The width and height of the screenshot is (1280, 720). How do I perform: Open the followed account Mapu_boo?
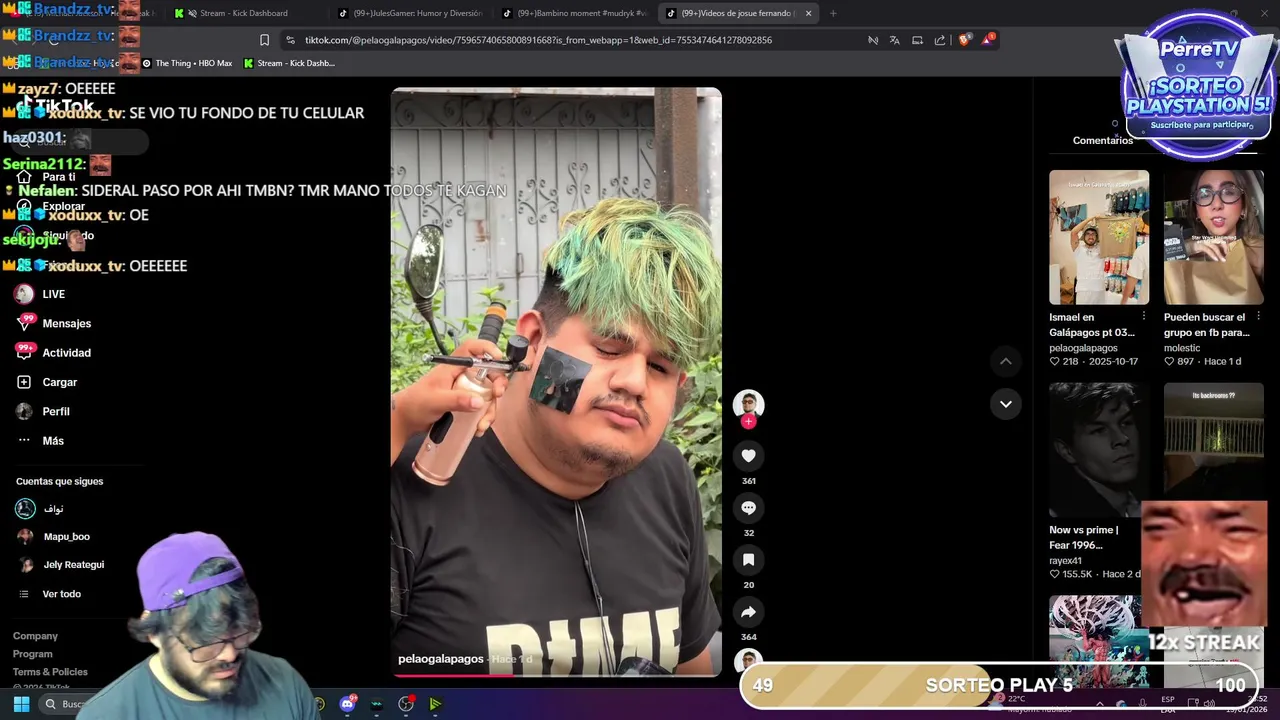53,537
